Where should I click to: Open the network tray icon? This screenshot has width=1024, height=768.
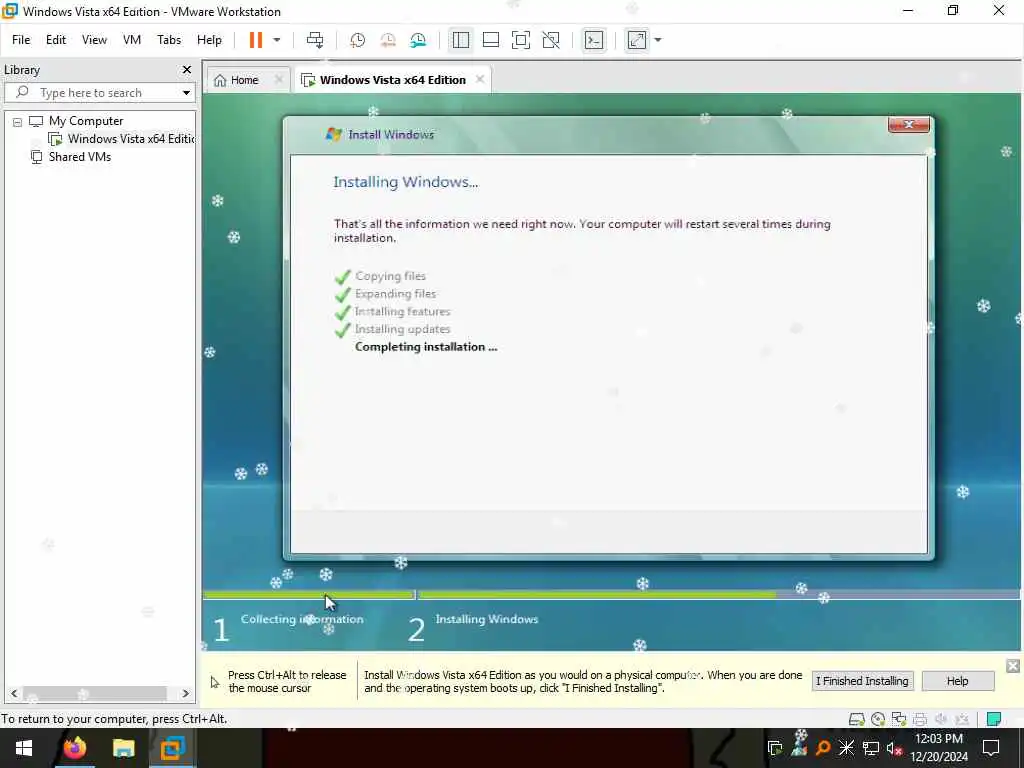tap(871, 748)
